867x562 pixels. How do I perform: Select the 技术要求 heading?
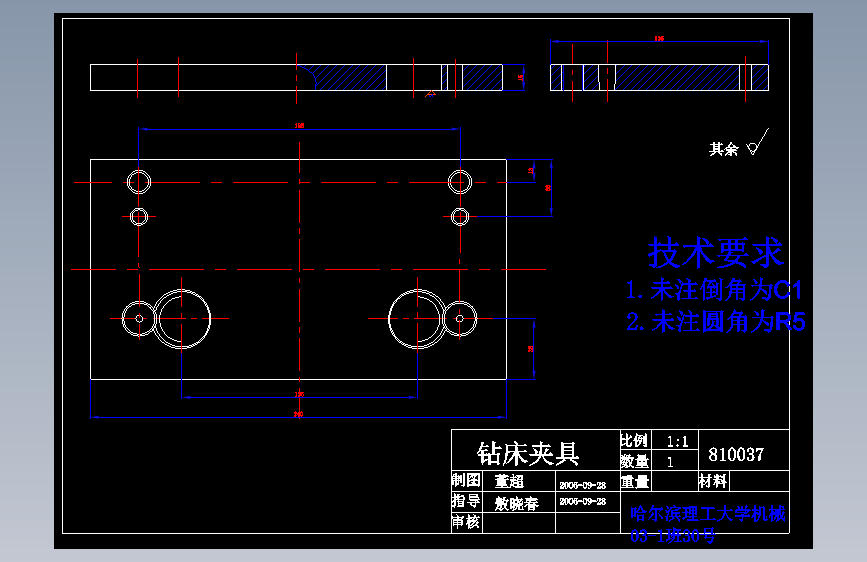tap(715, 253)
